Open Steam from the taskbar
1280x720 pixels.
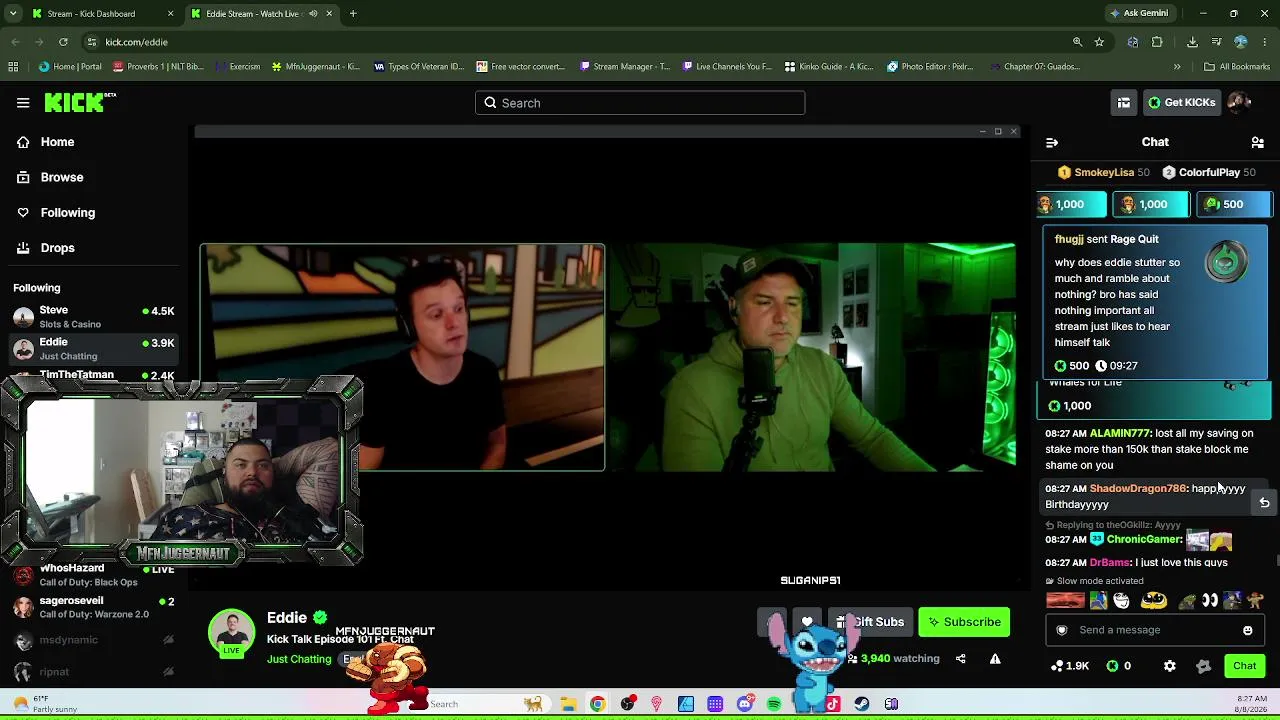pos(862,704)
